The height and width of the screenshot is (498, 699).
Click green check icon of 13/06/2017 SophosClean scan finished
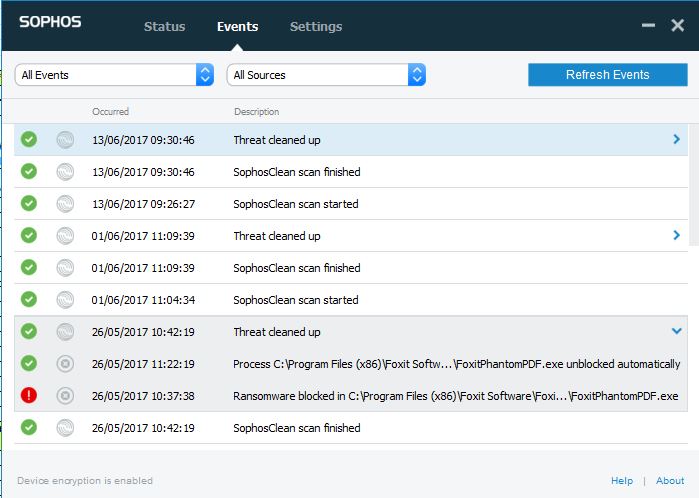tap(29, 172)
